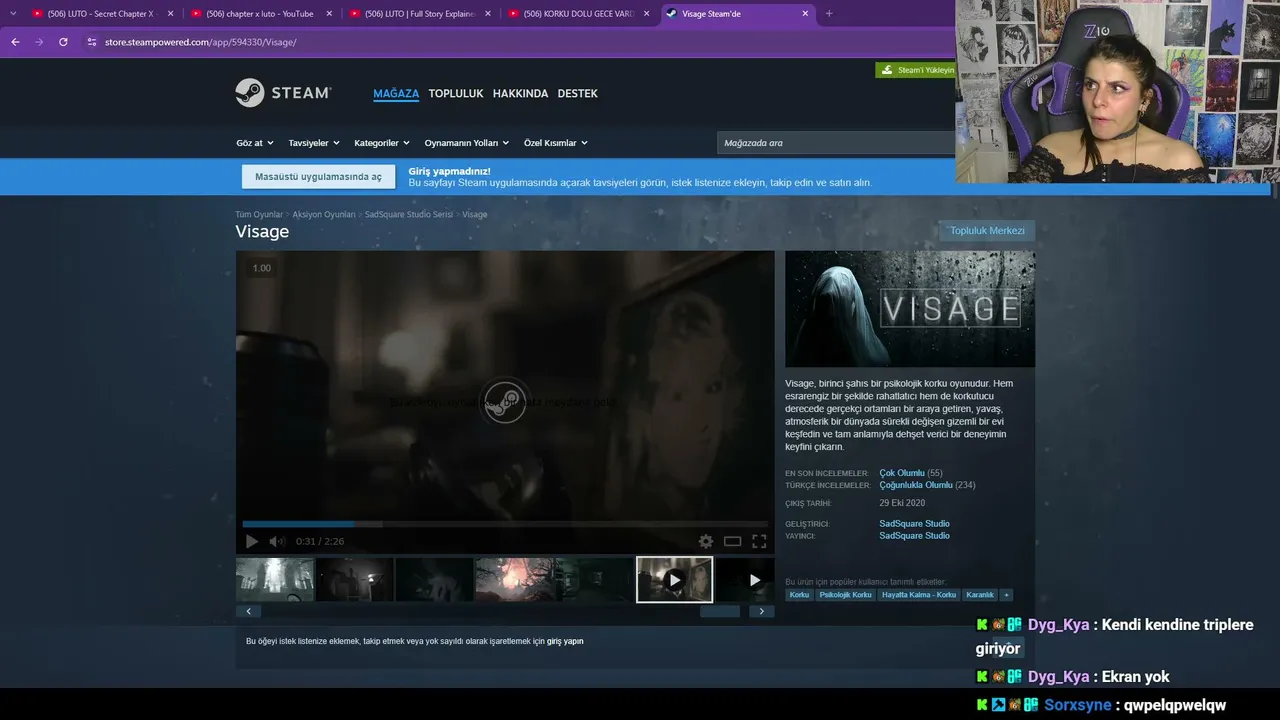Click the browser address bar URL
The image size is (1280, 720).
[x=201, y=42]
